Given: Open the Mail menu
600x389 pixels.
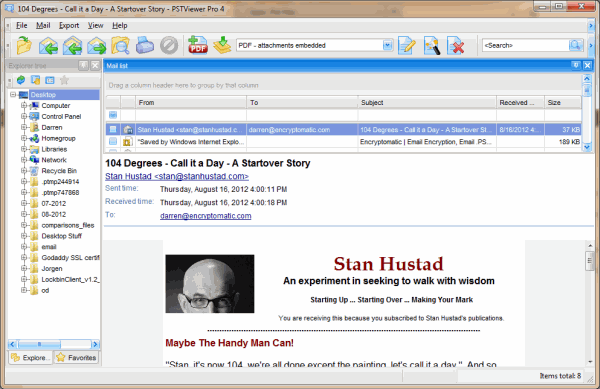Looking at the screenshot, I should pyautogui.click(x=43, y=26).
